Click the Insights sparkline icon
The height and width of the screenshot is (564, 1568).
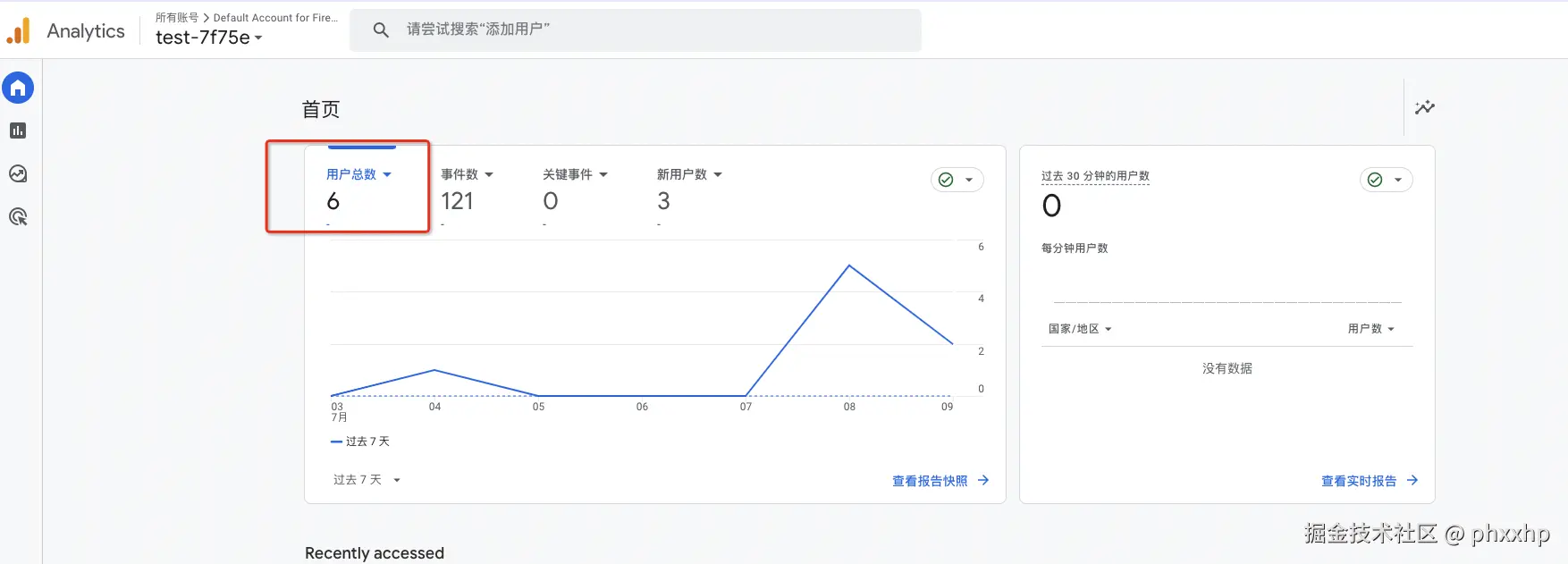1424,107
